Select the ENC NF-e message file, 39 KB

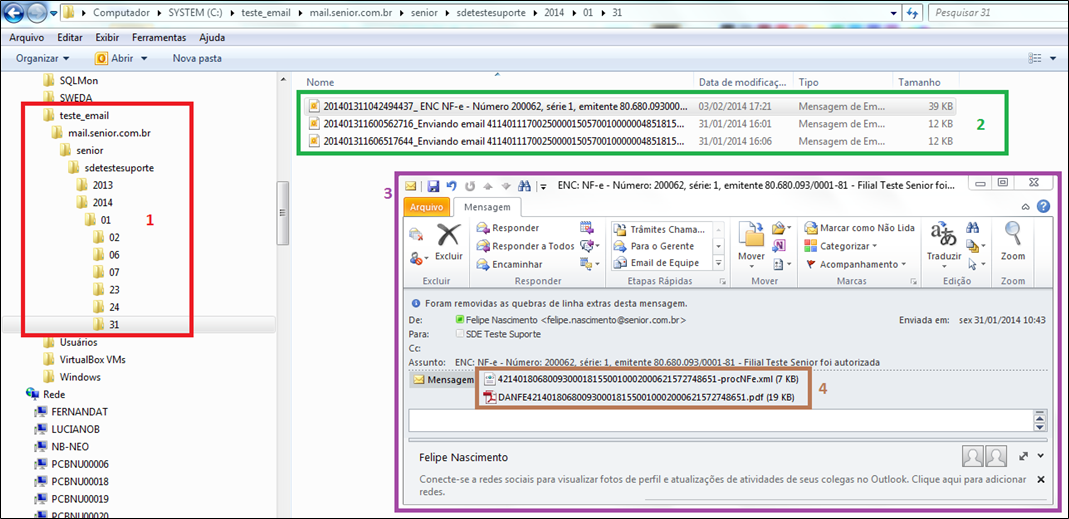631,106
